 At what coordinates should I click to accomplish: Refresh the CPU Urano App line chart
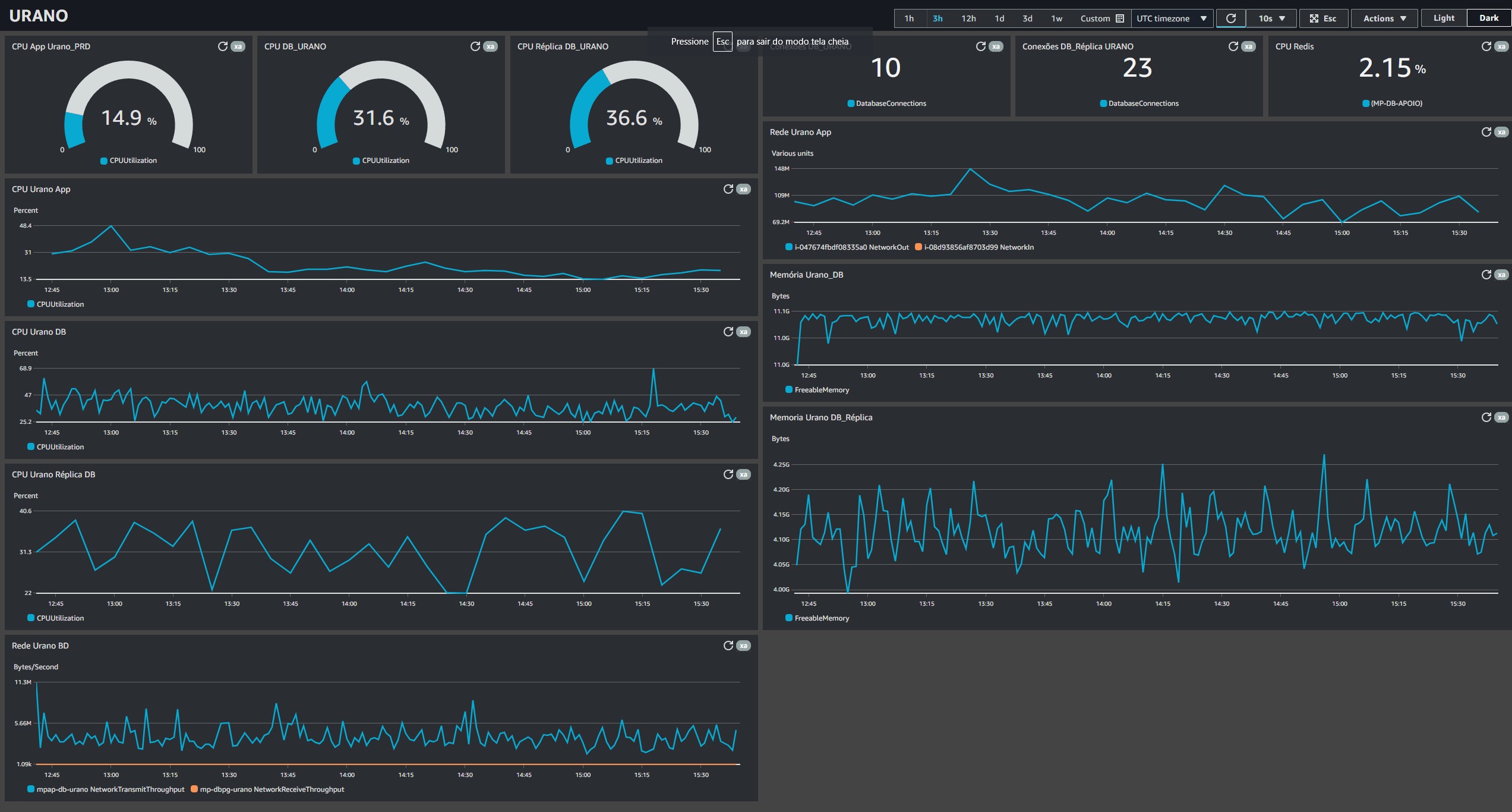click(728, 189)
